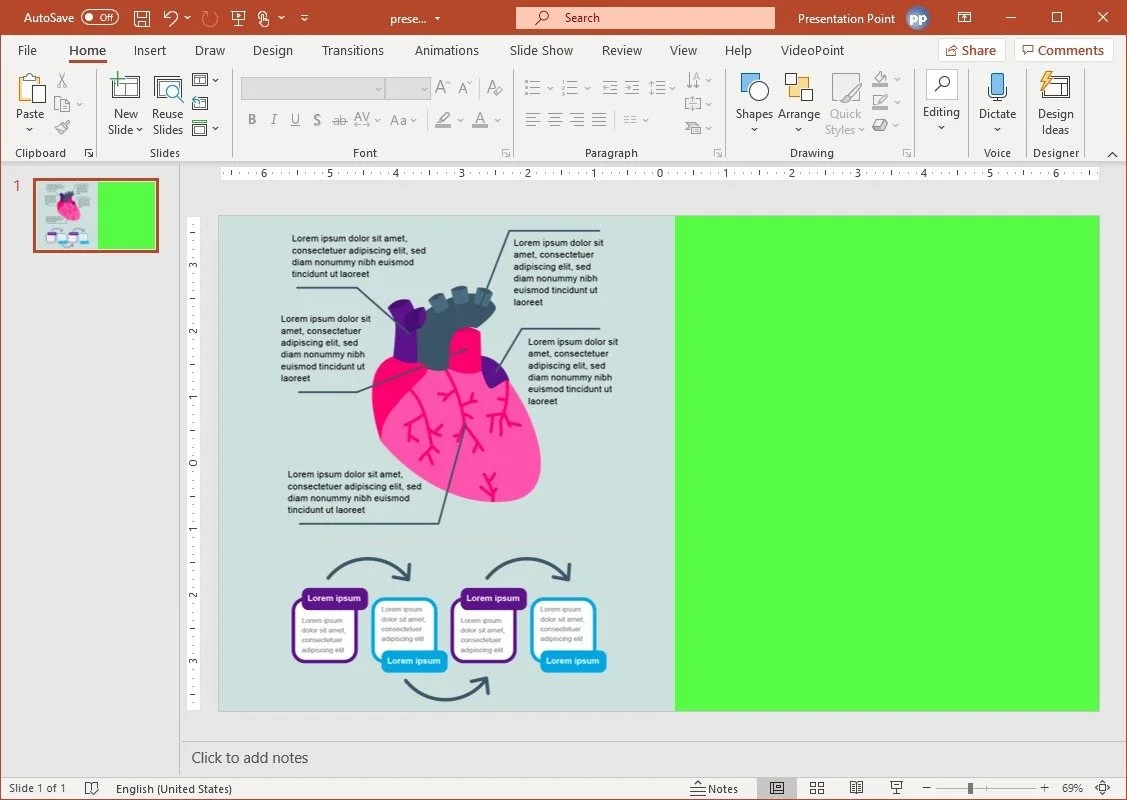Toggle the Notes pane in status bar
This screenshot has height=800, width=1127.
pos(715,788)
